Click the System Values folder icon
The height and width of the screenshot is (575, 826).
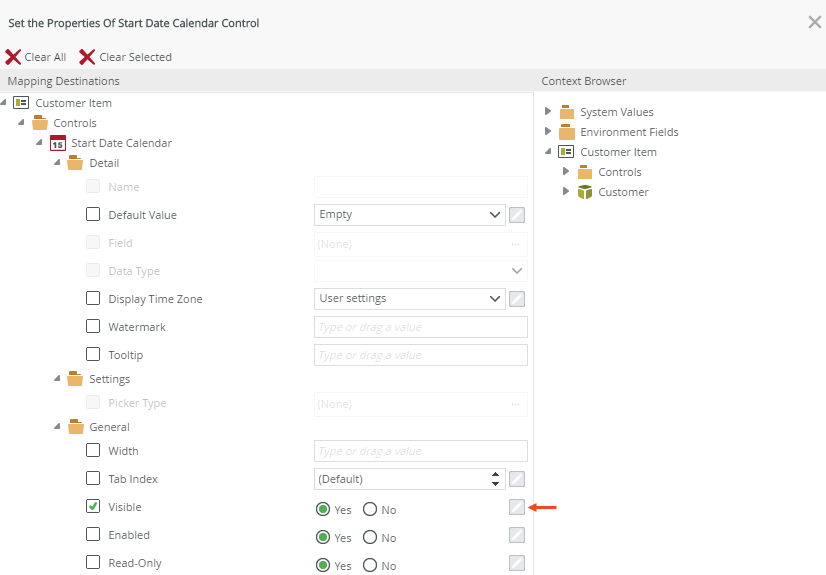(x=567, y=112)
